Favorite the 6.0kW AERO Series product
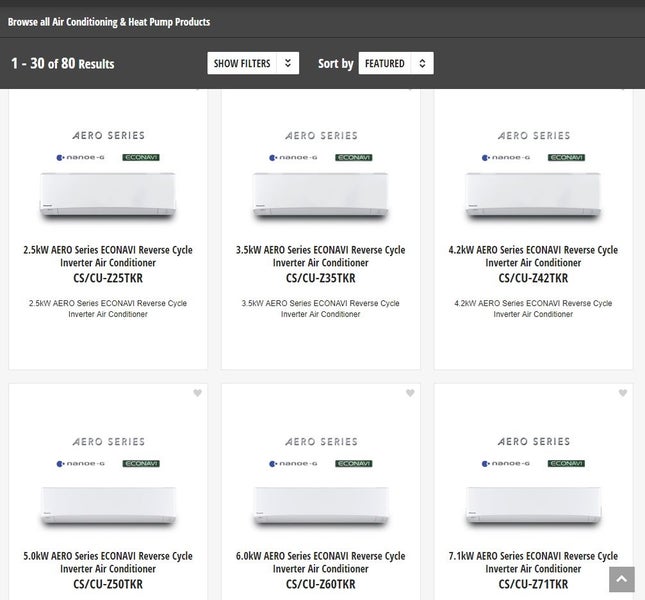 (410, 393)
